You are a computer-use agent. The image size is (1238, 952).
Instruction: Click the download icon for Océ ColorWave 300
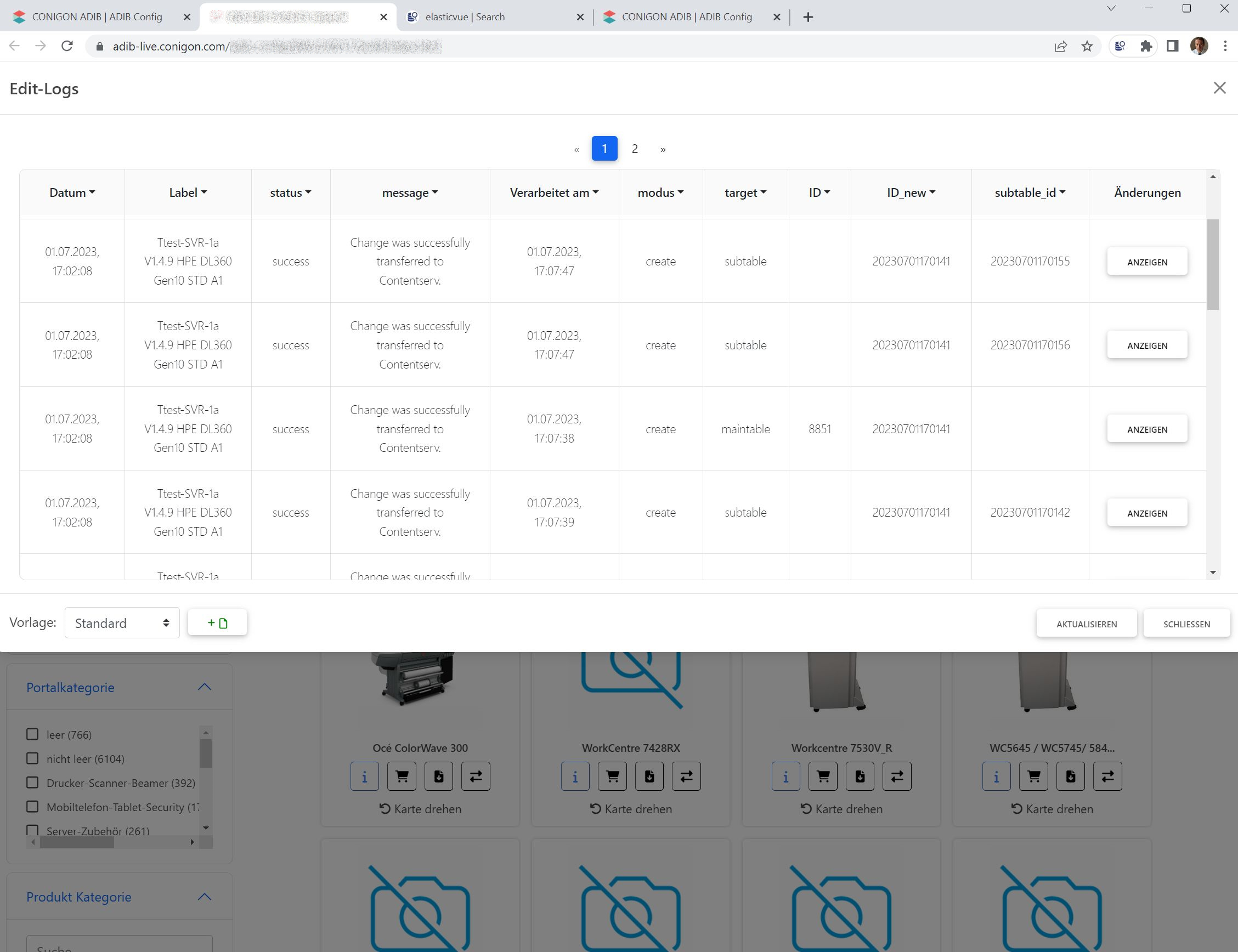[439, 777]
